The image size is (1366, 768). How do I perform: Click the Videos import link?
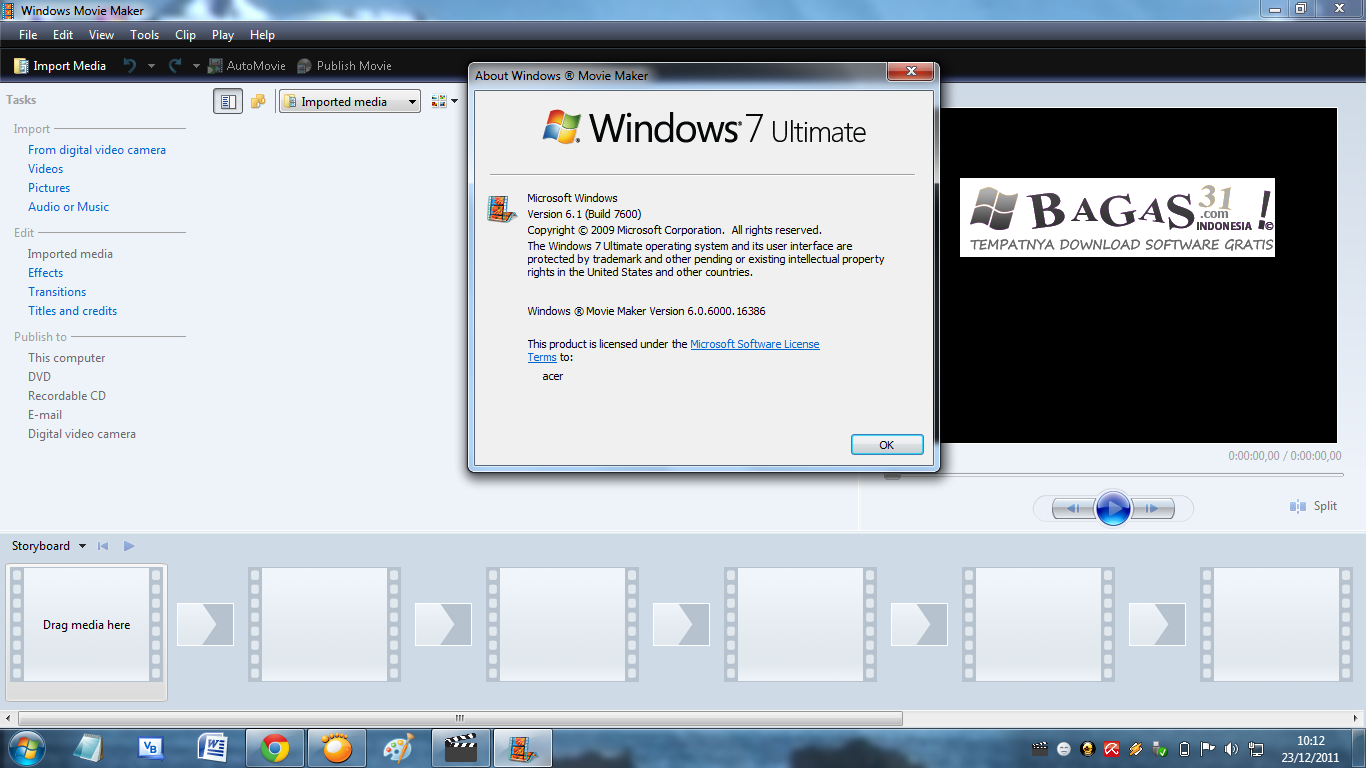click(45, 169)
